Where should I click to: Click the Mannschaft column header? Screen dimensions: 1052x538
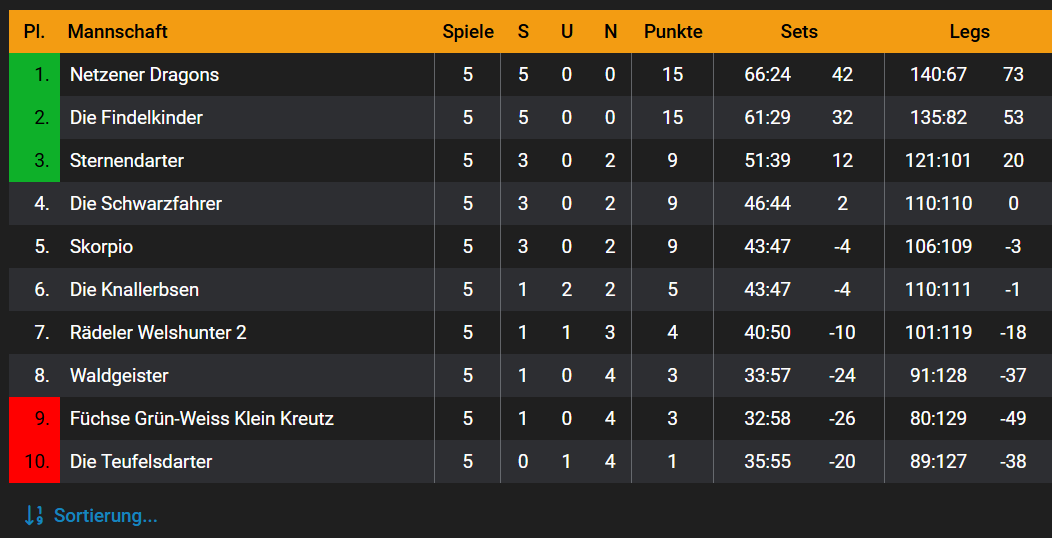pos(117,31)
